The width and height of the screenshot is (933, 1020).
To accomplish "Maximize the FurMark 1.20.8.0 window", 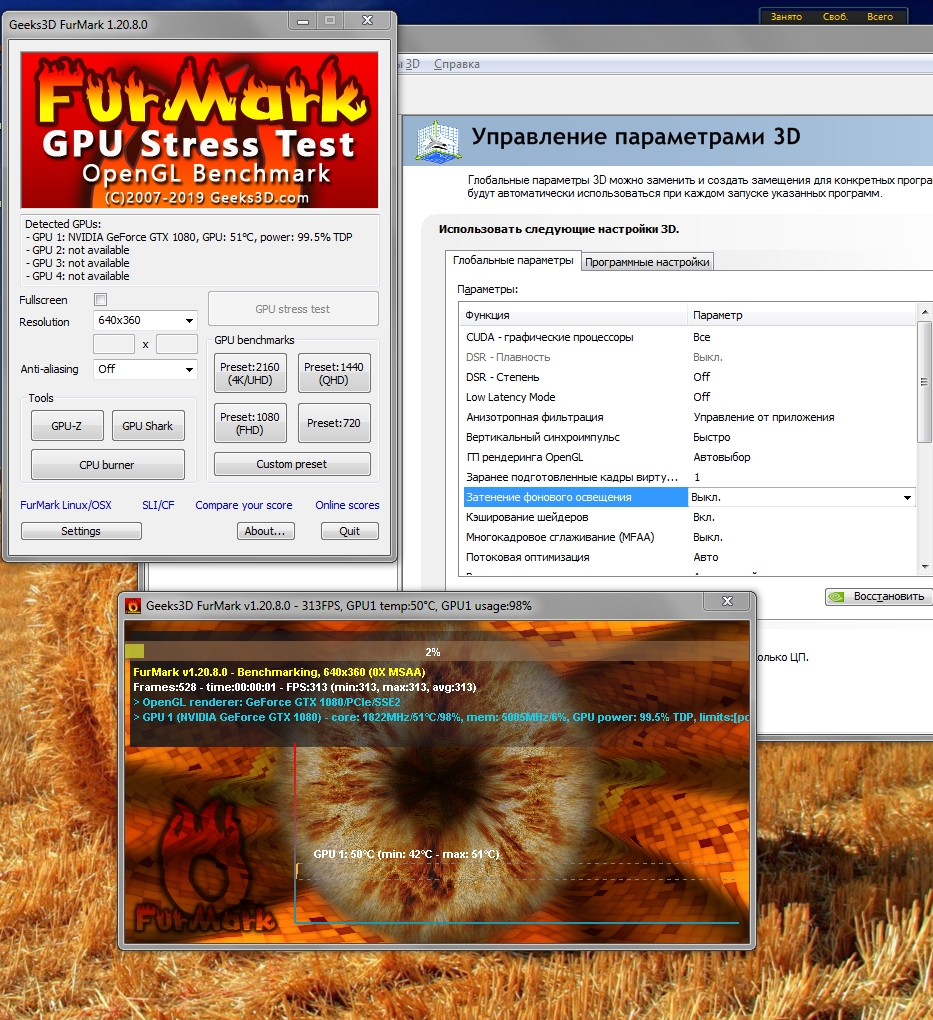I will pyautogui.click(x=330, y=21).
